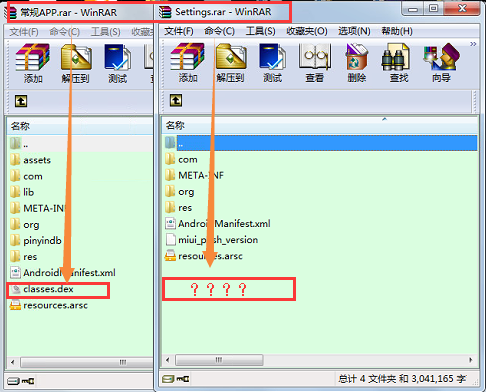The height and width of the screenshot is (392, 486).
Task: Select assets folder in 常规APP.rar
Action: [30, 160]
